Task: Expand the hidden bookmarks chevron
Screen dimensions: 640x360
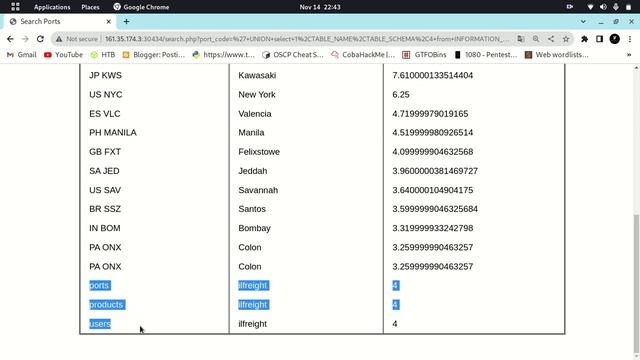Action: [x=629, y=55]
